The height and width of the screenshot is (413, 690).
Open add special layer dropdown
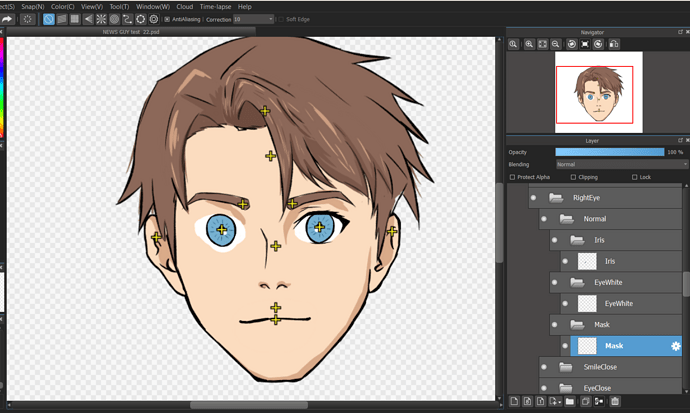(555, 401)
